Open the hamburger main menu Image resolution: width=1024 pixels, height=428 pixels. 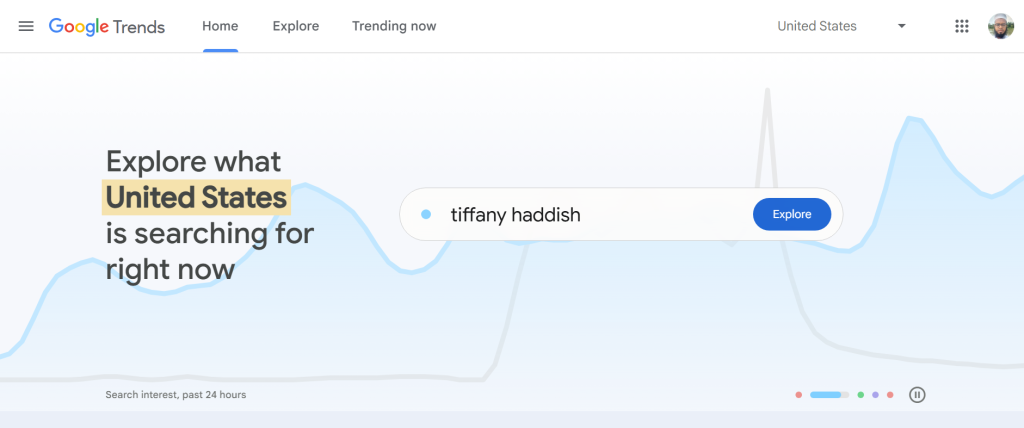26,26
